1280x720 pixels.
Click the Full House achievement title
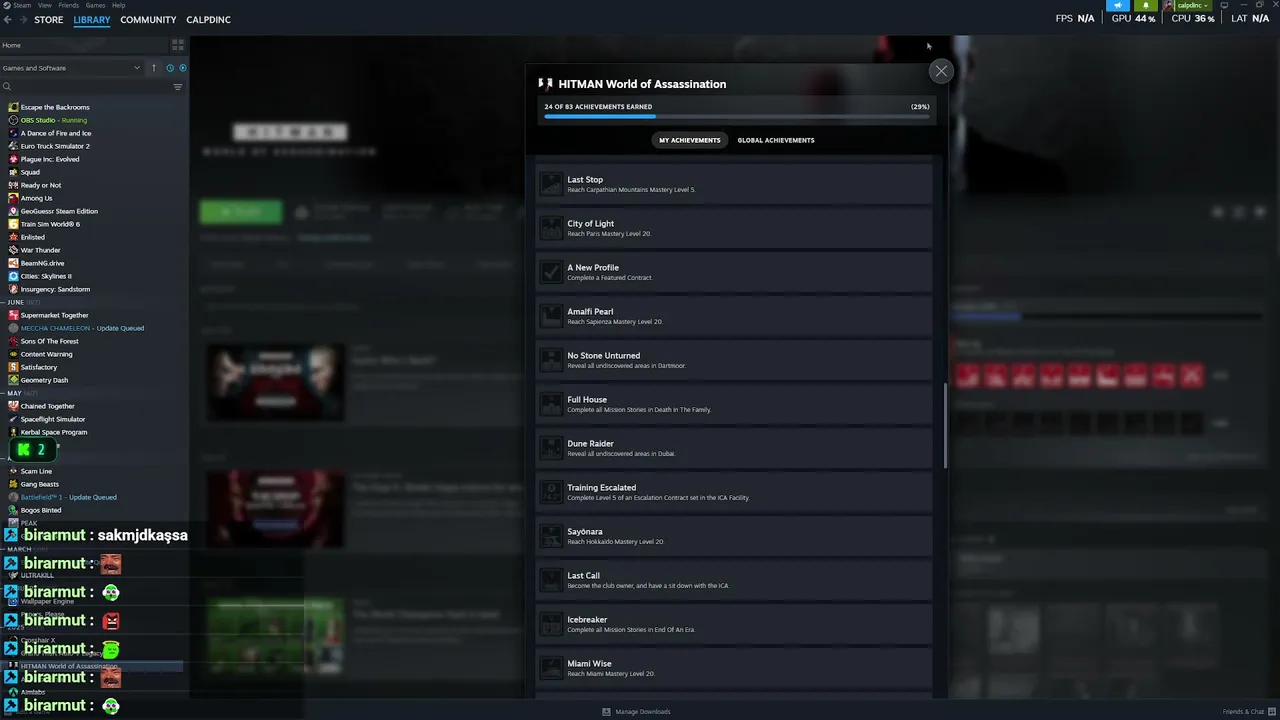(x=587, y=400)
